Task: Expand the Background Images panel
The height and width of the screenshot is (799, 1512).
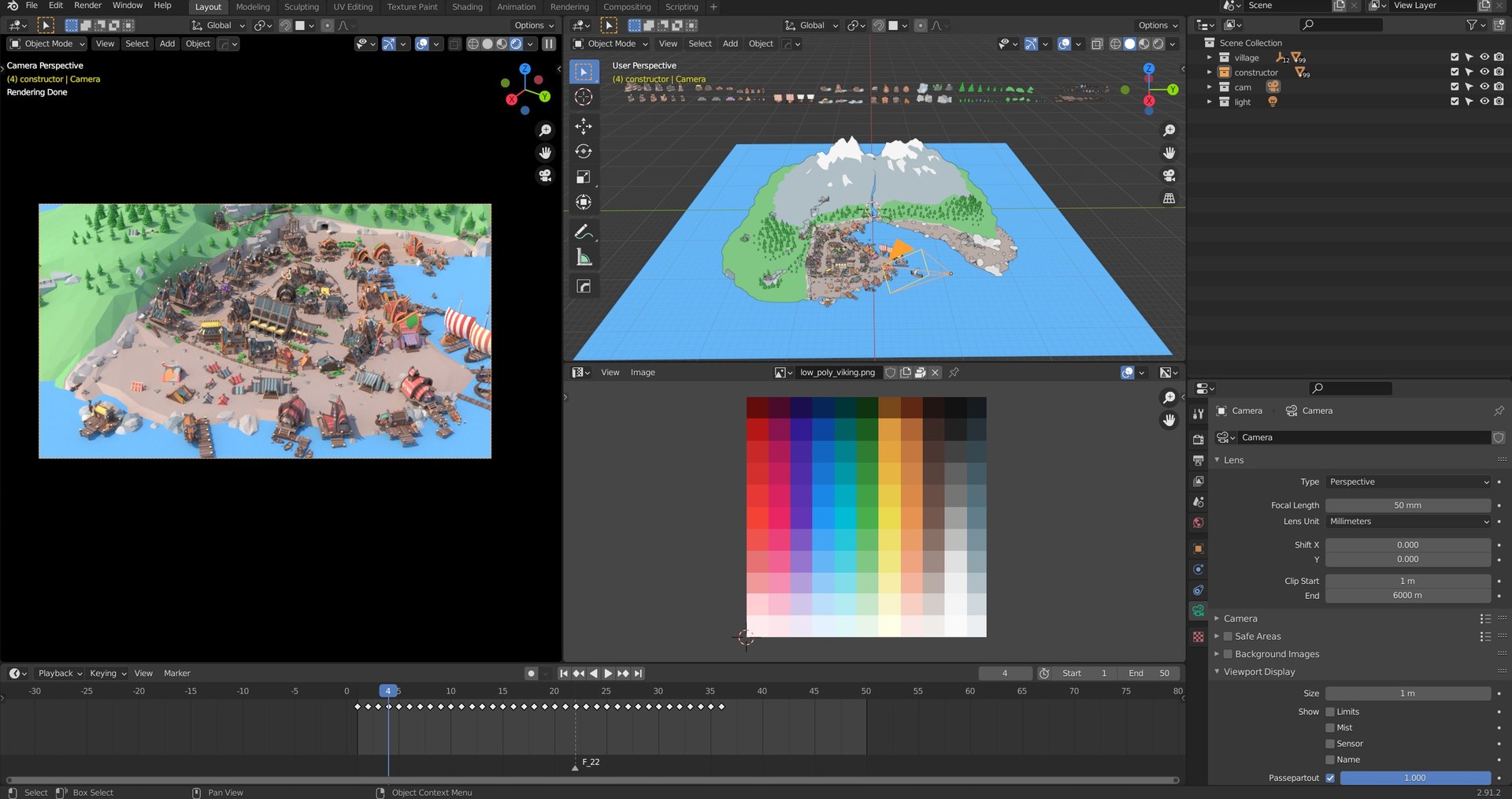Action: coord(1276,654)
